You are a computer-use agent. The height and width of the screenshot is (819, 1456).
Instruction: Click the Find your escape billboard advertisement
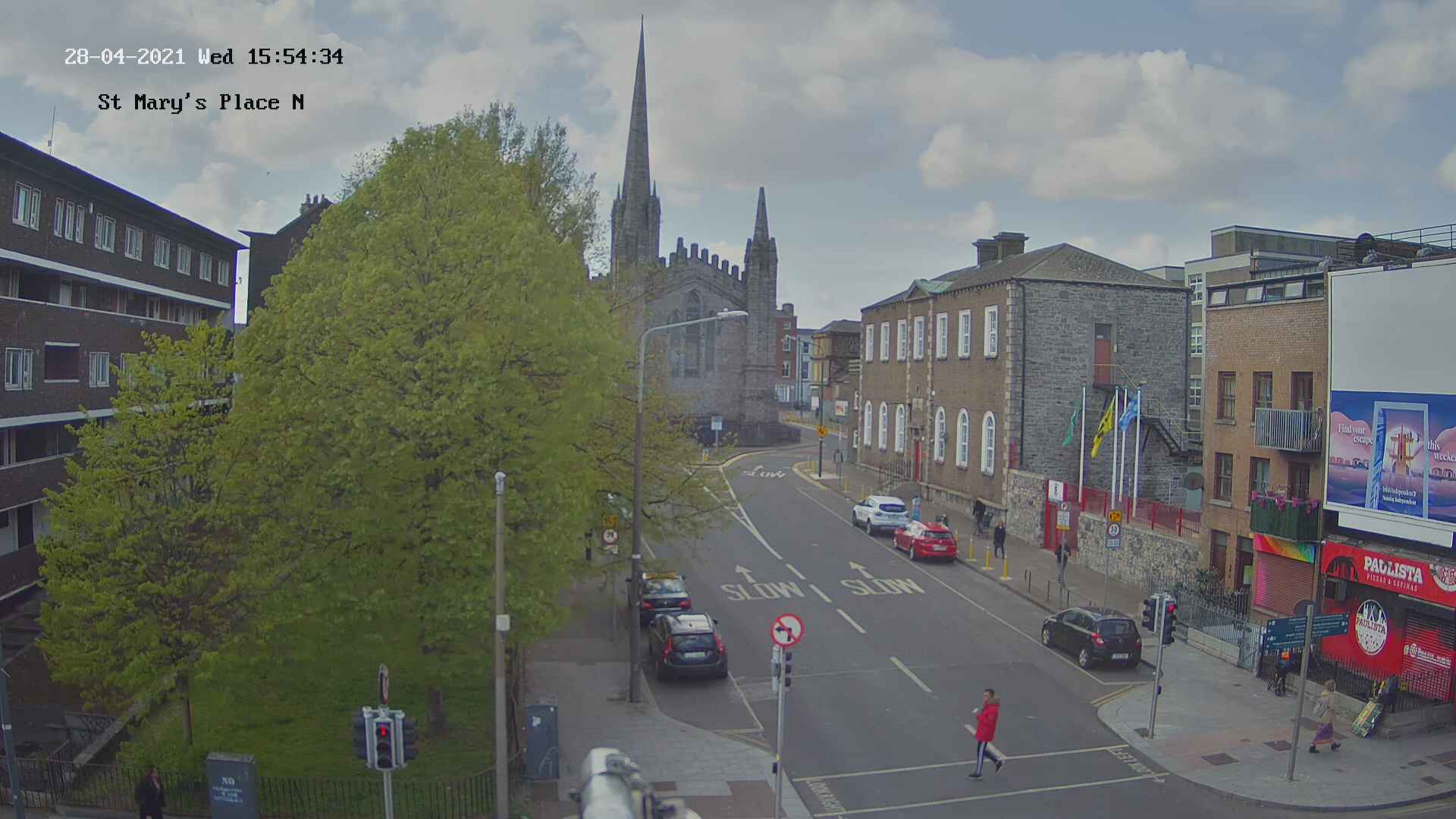coord(1391,457)
